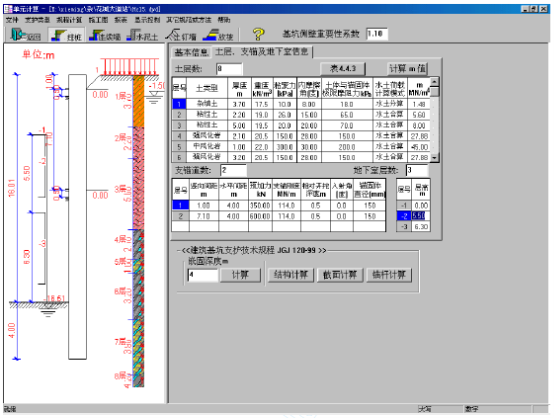Click the 嵌固深度 input field
The image size is (554, 418).
tap(202, 275)
